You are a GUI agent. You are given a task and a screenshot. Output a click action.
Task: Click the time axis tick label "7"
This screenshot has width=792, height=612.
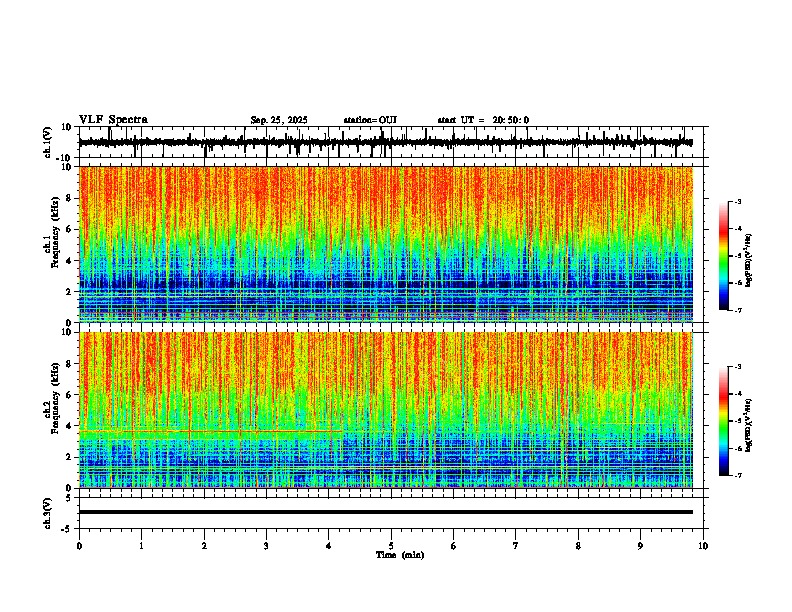tap(516, 546)
